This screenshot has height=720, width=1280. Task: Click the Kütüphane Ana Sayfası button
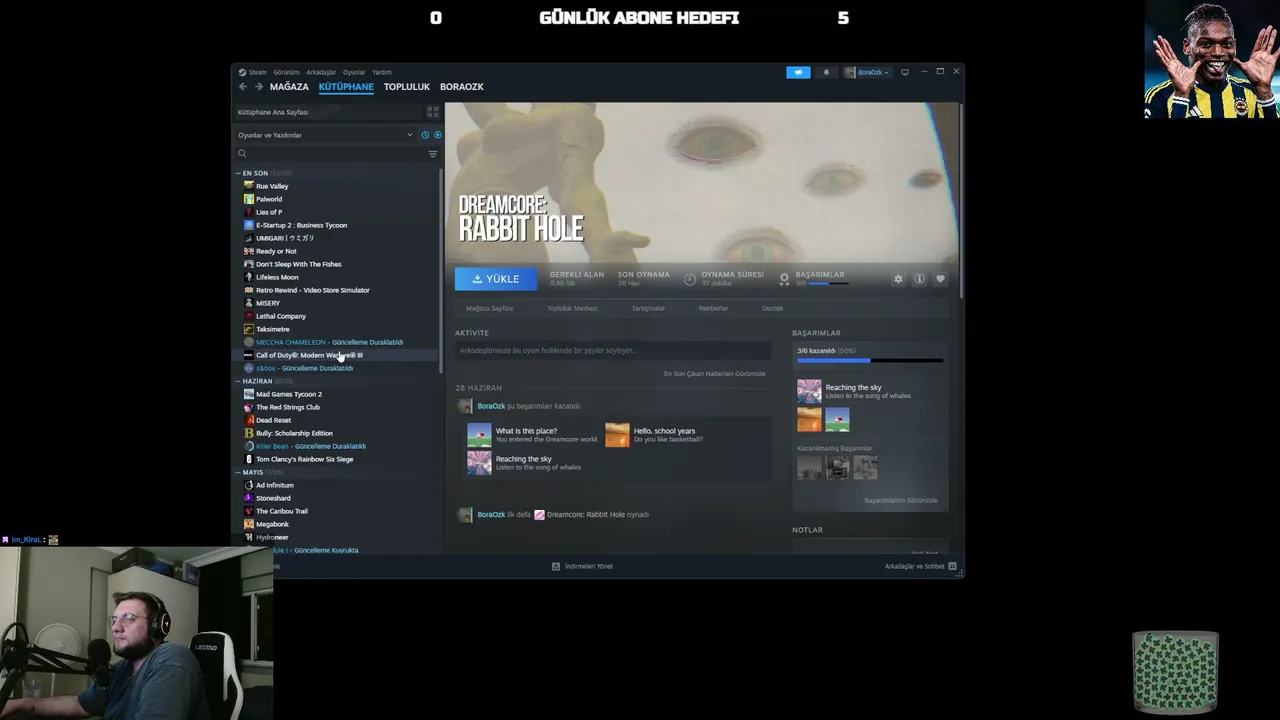tap(328, 112)
